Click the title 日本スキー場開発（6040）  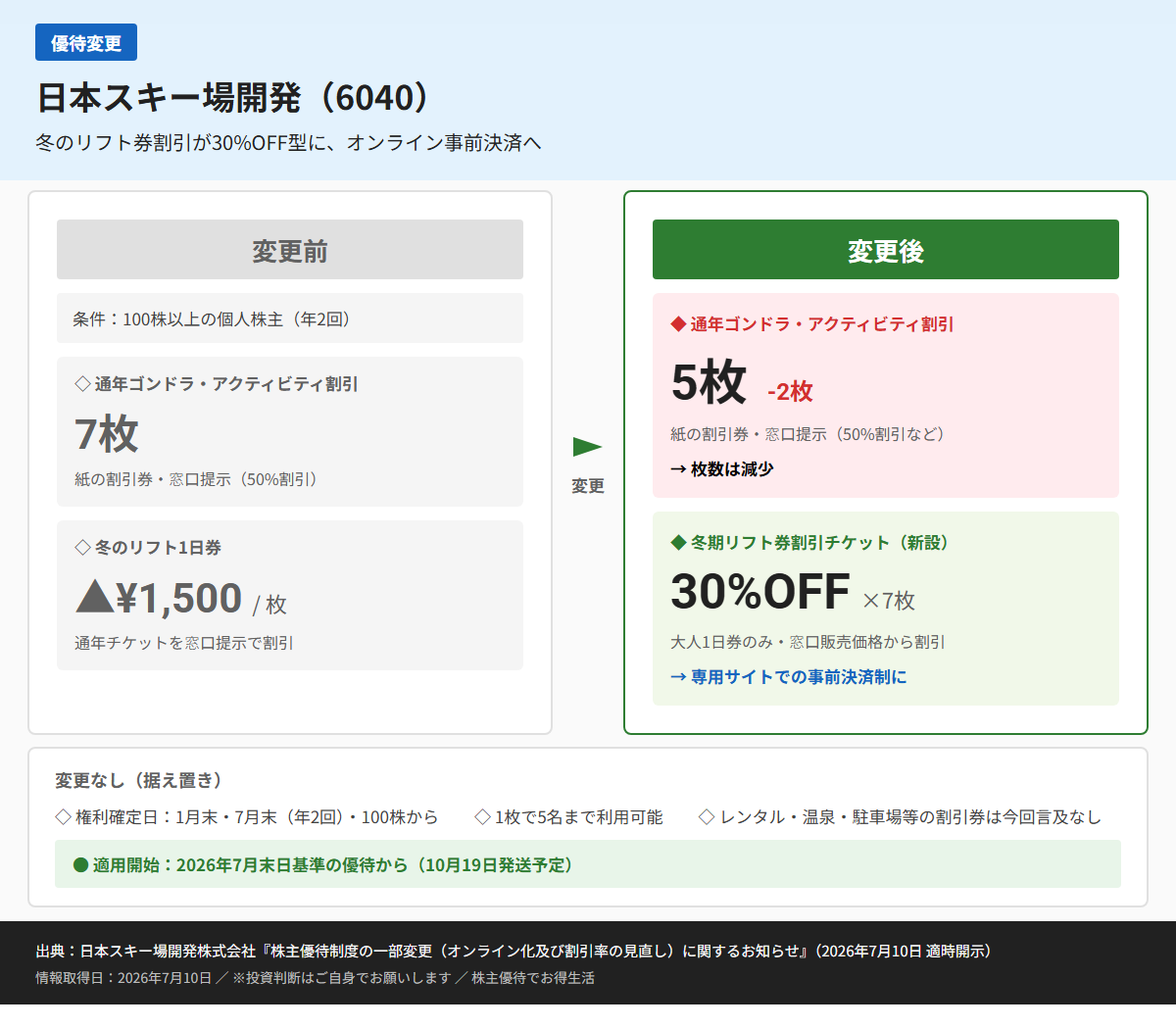(x=233, y=98)
